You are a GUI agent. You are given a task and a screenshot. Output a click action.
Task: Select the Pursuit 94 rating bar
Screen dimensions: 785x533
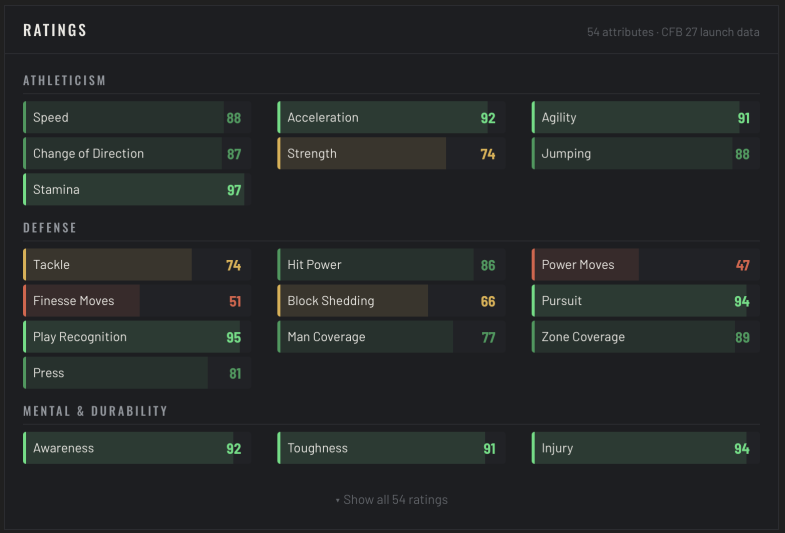point(645,301)
